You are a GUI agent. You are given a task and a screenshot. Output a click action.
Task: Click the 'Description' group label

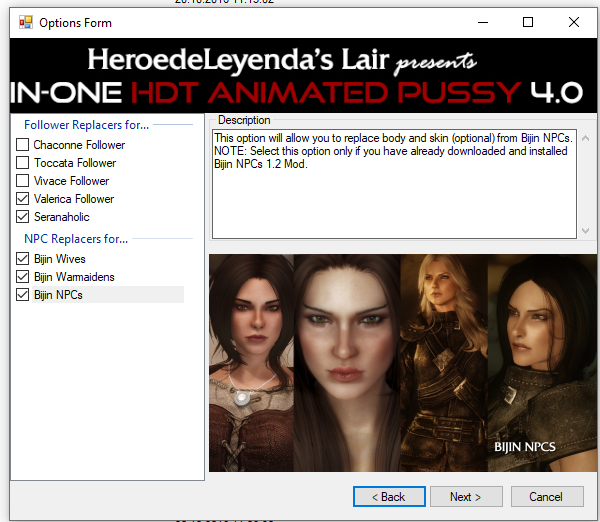tap(244, 120)
